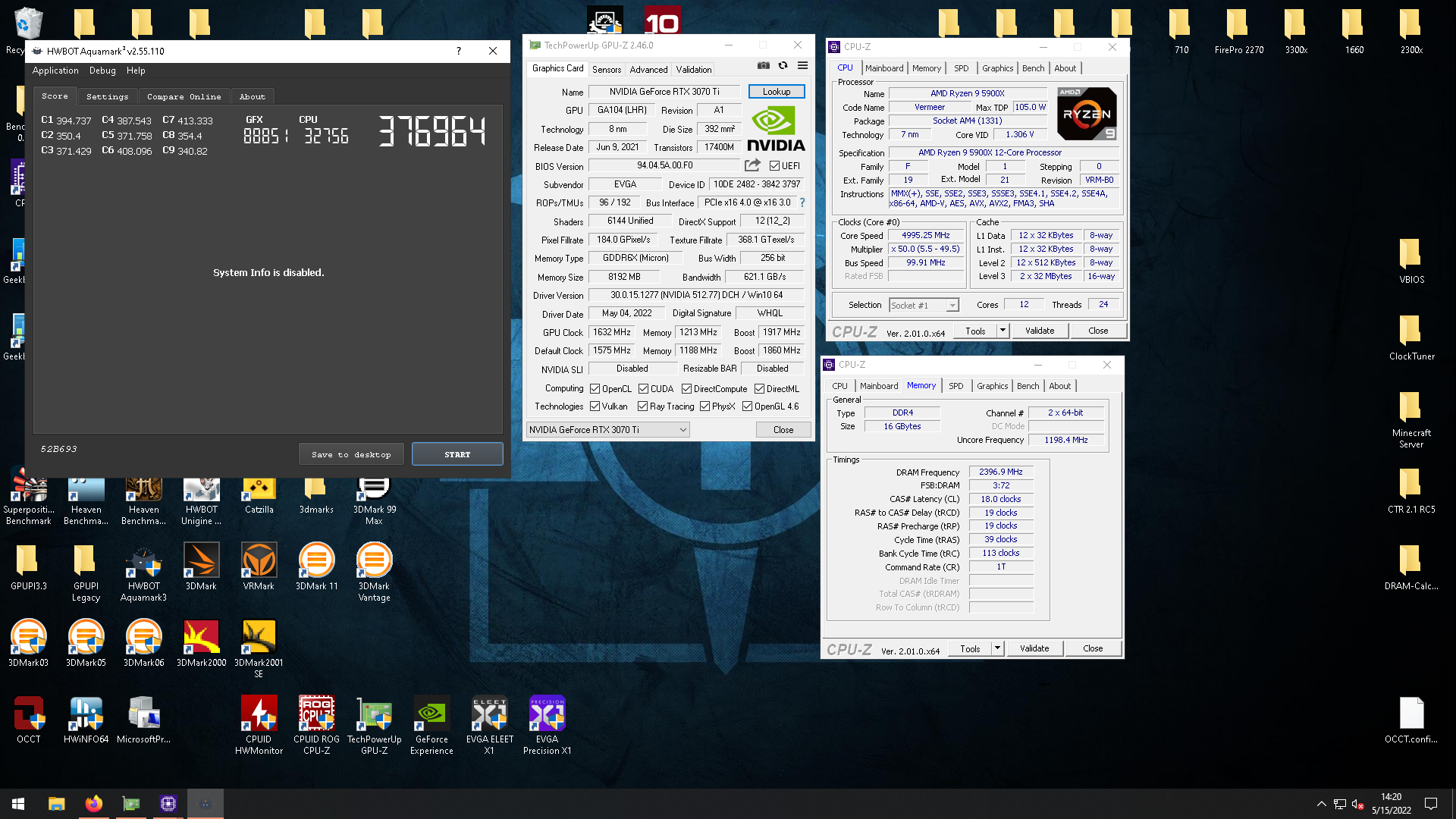
Task: Open the CPUID HWMonitor desktop shortcut
Action: (259, 725)
